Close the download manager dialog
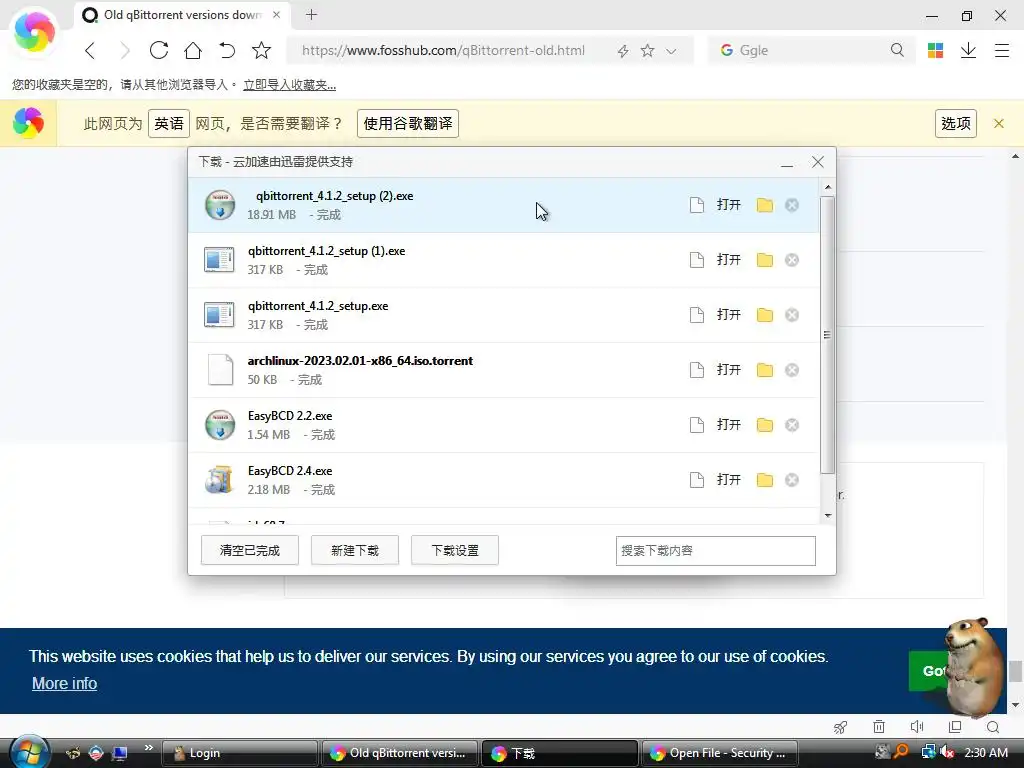 [x=818, y=162]
